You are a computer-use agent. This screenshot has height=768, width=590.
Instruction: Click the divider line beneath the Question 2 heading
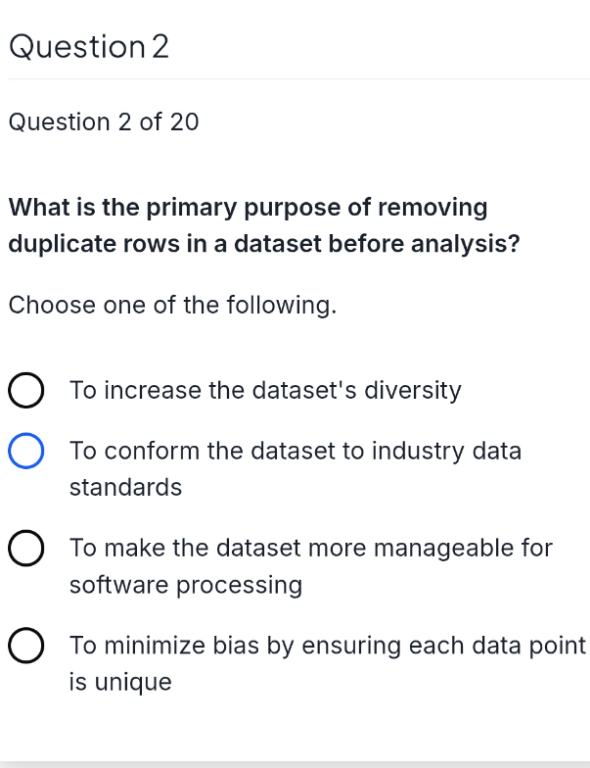299,78
